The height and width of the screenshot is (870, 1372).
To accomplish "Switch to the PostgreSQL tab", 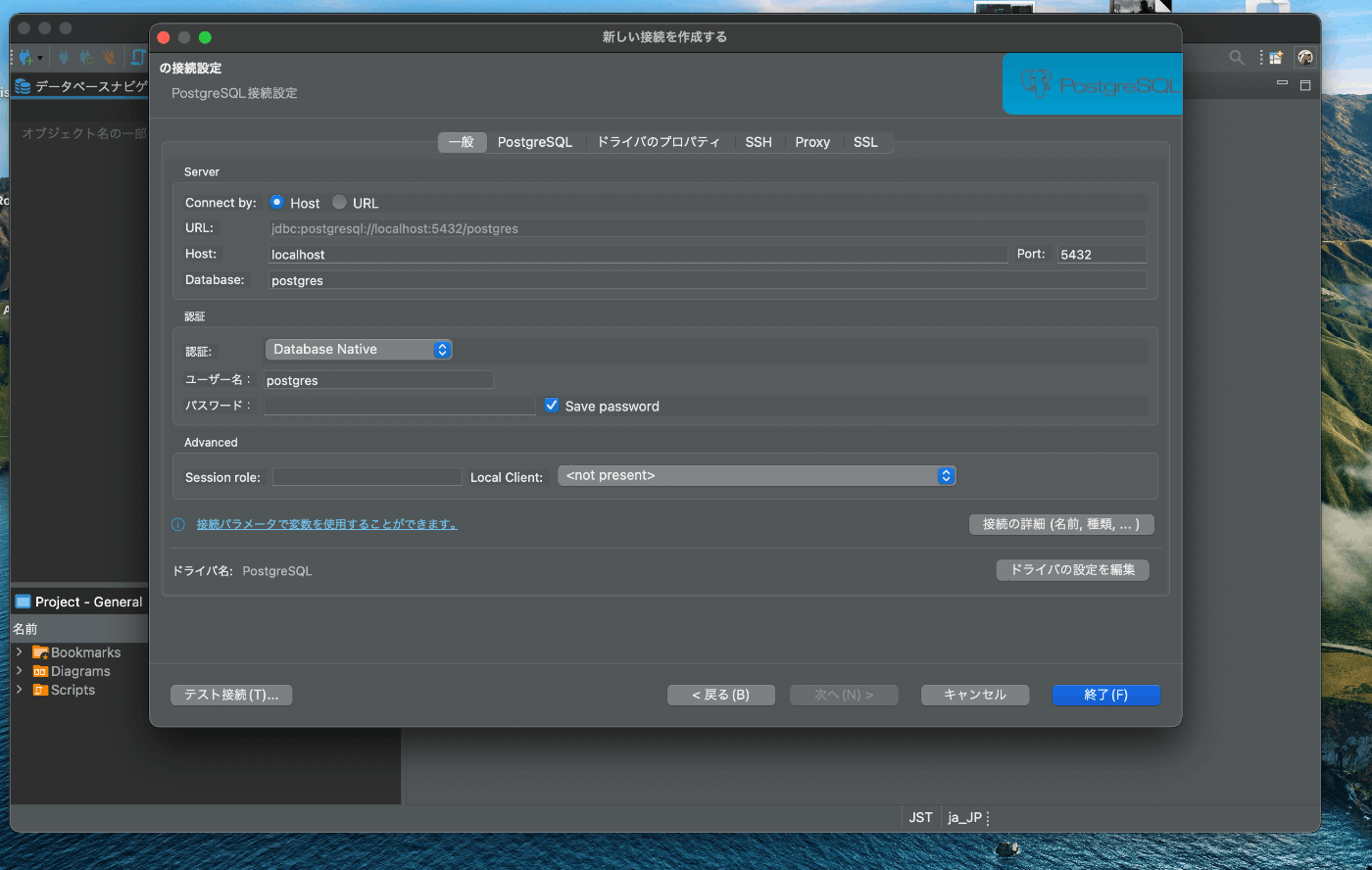I will [535, 142].
